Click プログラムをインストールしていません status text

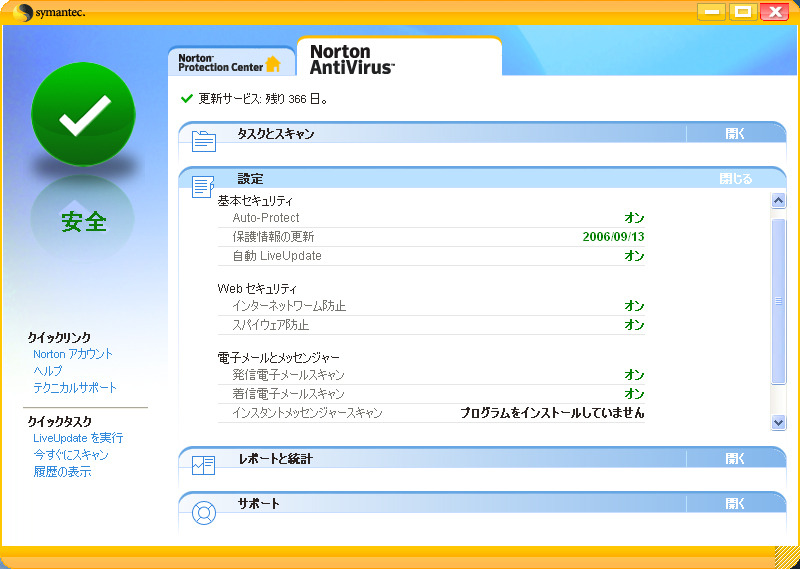[x=552, y=412]
